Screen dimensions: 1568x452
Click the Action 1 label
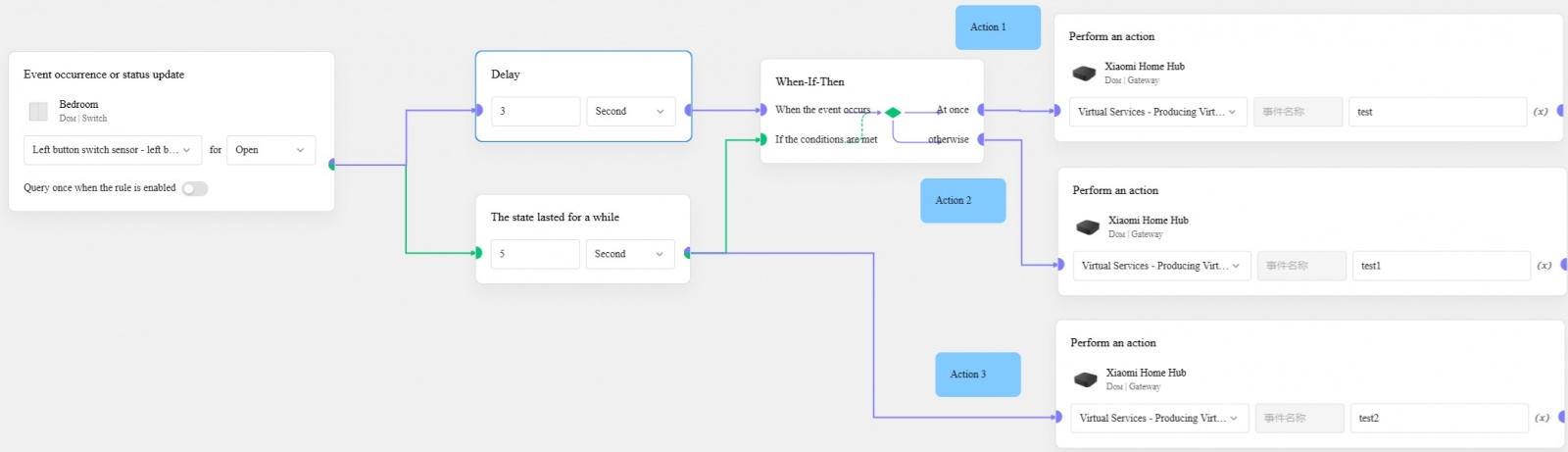[998, 27]
